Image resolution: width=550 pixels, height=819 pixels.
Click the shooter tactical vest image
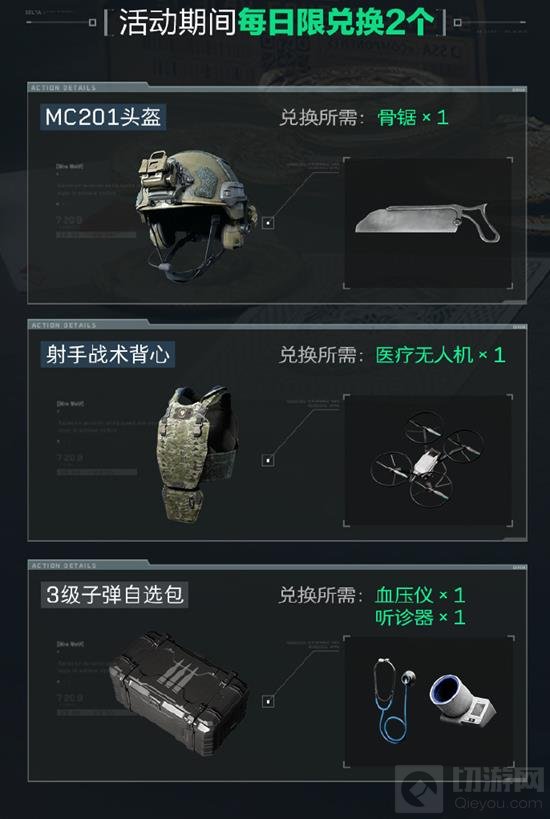198,454
